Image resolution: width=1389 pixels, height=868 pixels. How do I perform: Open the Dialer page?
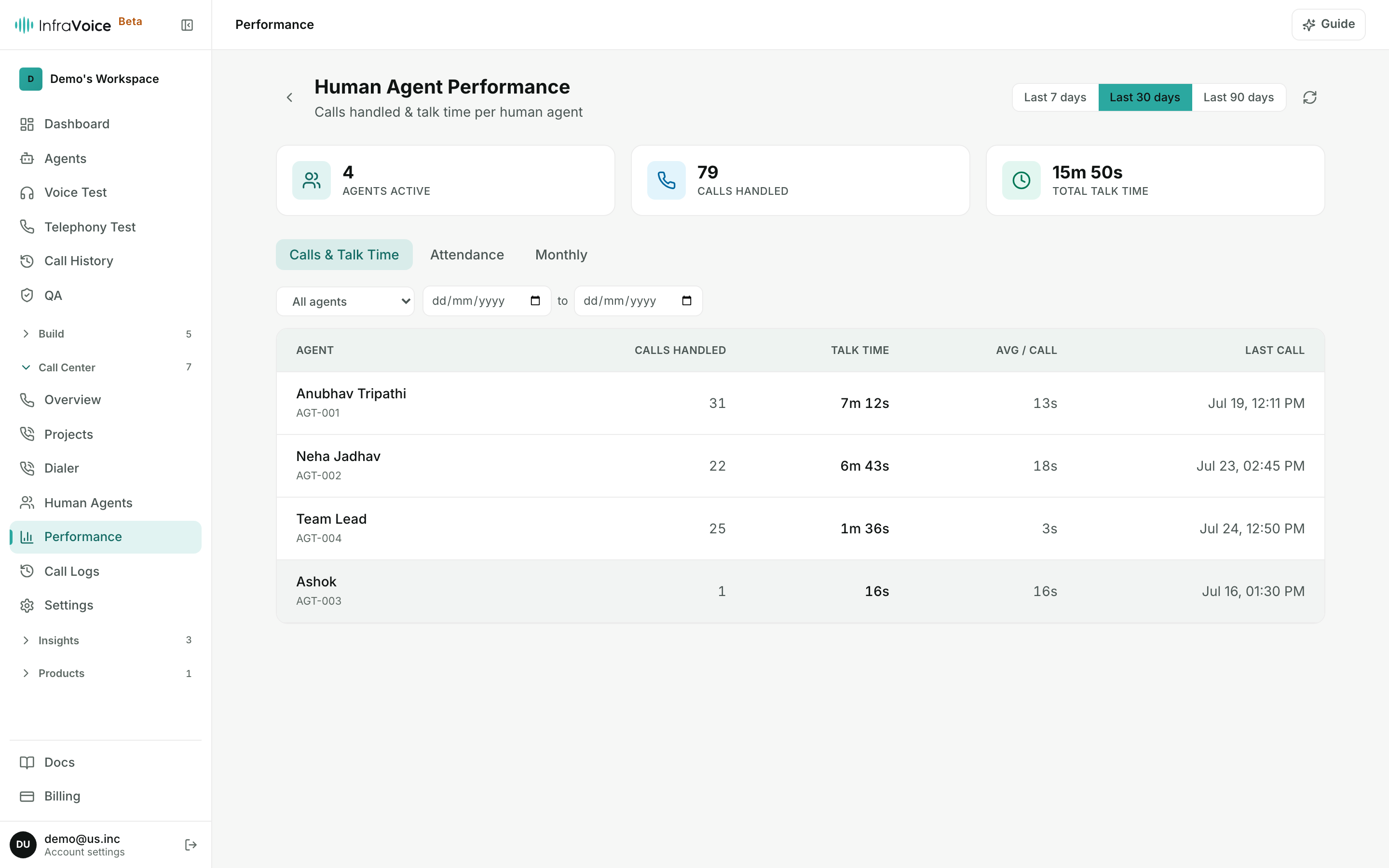[106, 468]
